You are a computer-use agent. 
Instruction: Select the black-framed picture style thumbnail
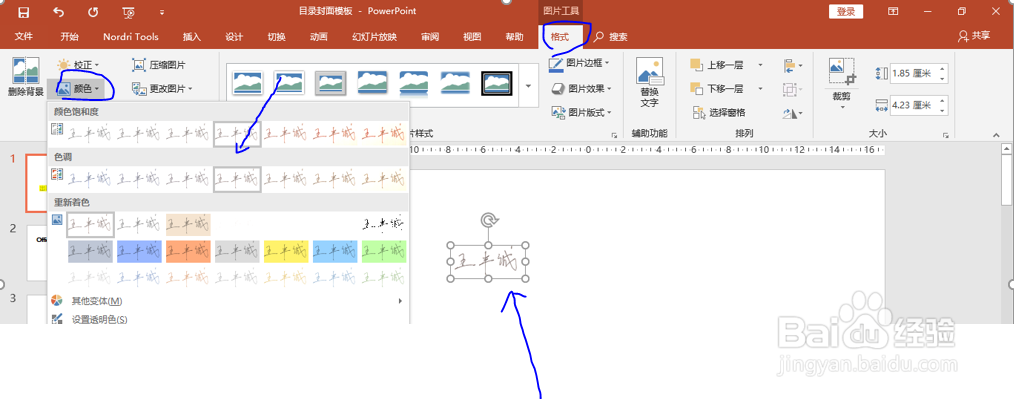[497, 83]
